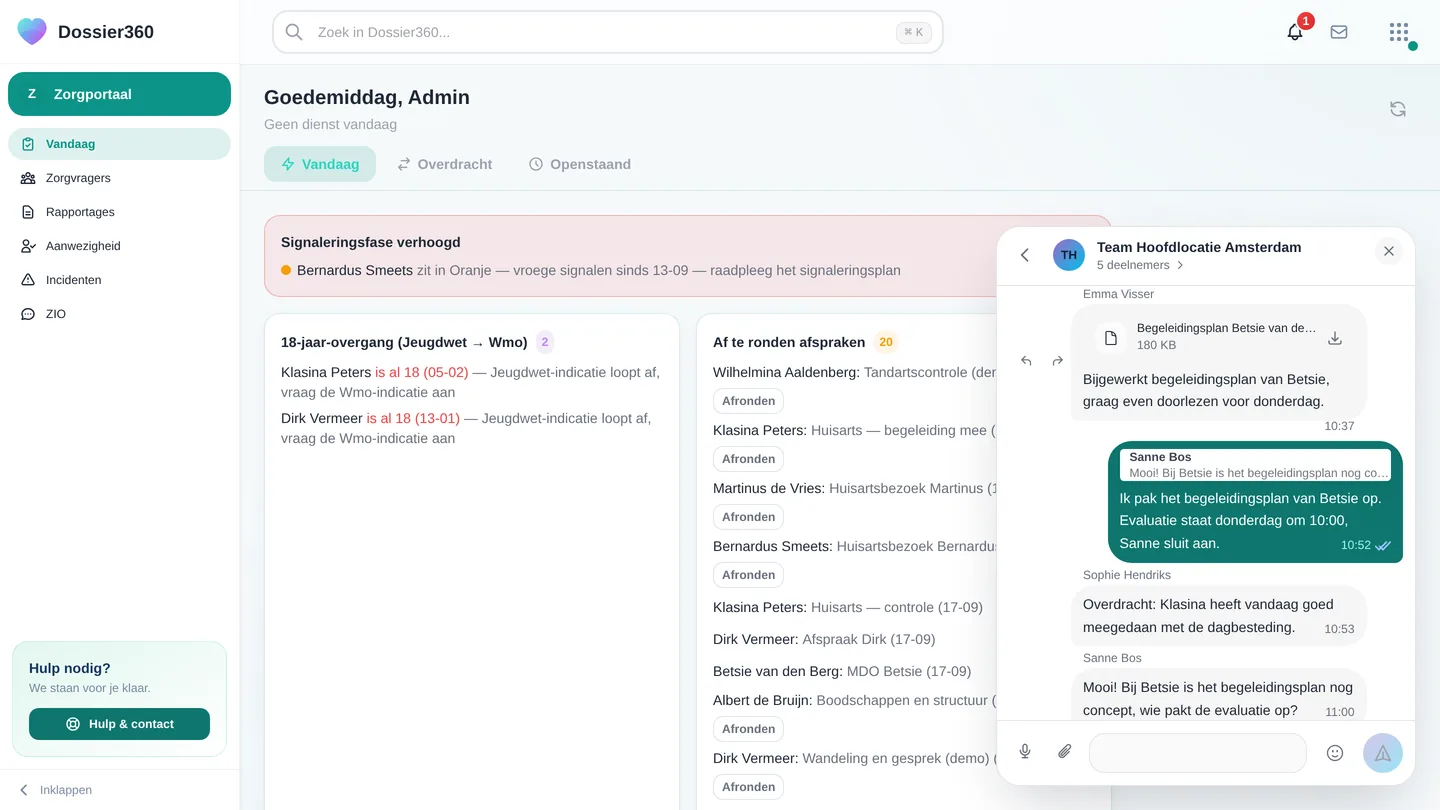Click the Hulp & contact button
Image resolution: width=1440 pixels, height=810 pixels.
tap(119, 724)
